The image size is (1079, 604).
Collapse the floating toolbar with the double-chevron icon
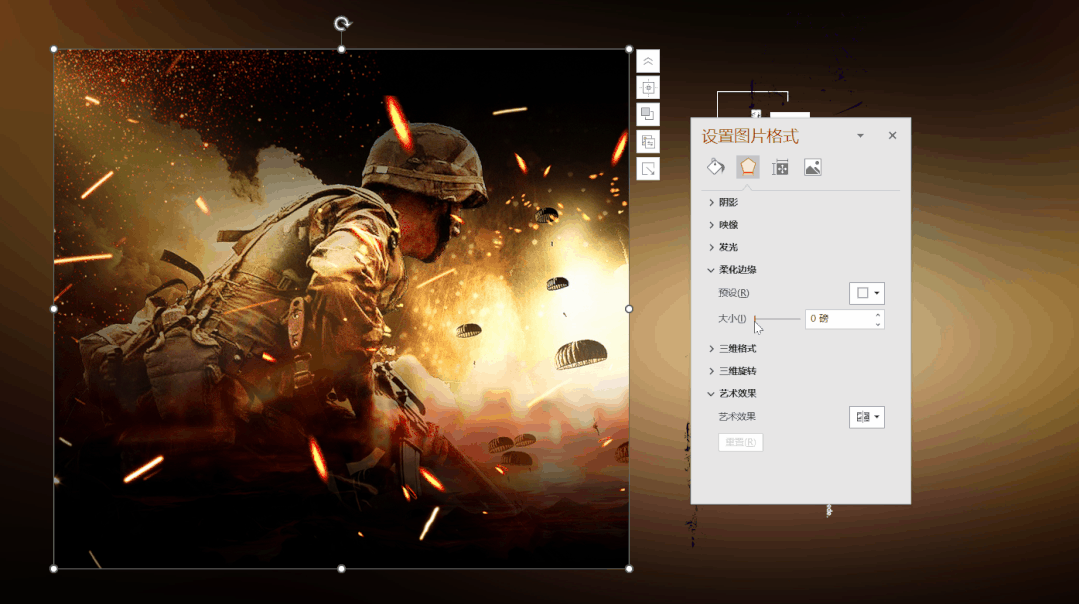tap(648, 61)
